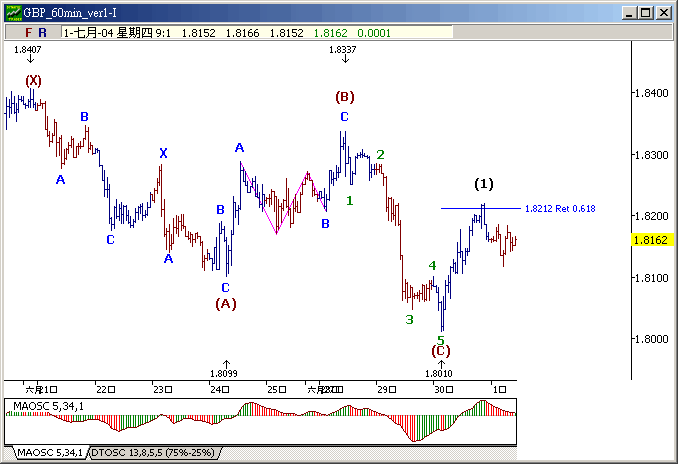The width and height of the screenshot is (678, 464).
Task: Maximize the GBP_60min_ver1-I chart window
Action: point(646,13)
